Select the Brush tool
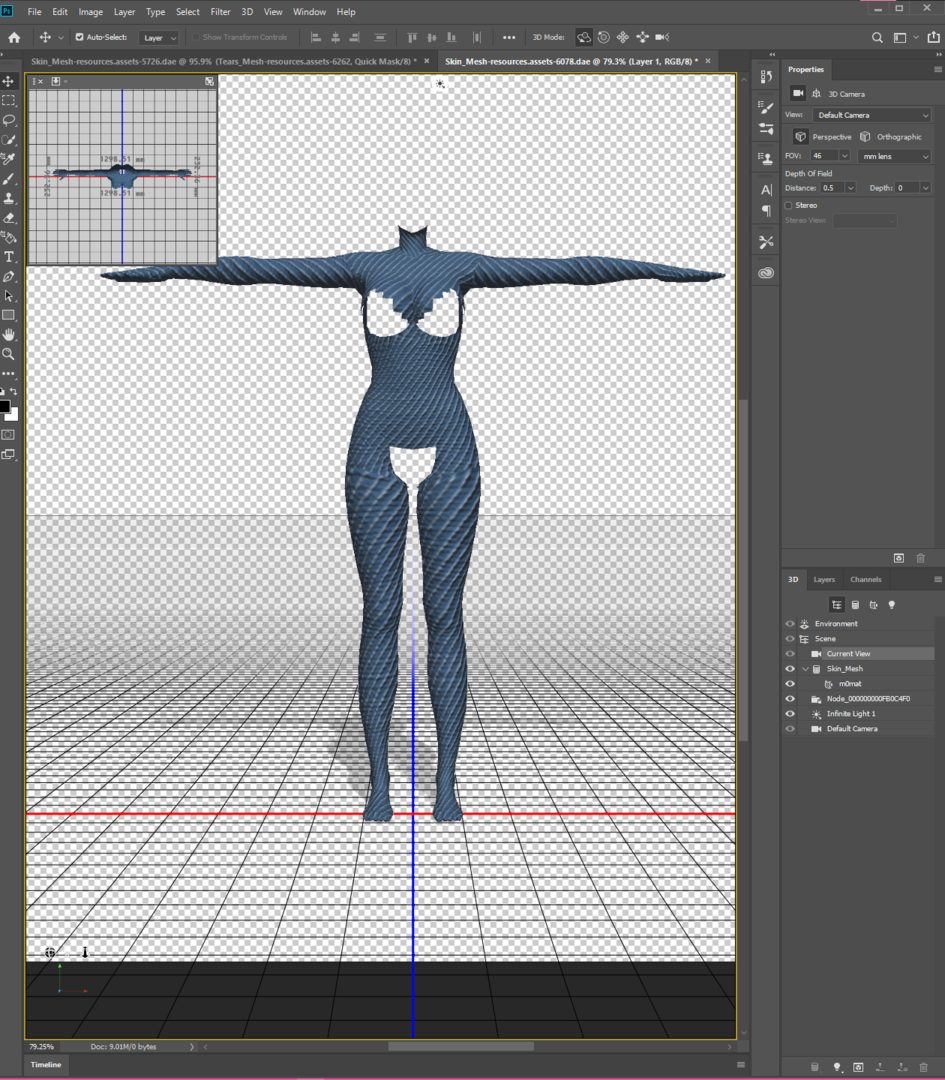The height and width of the screenshot is (1080, 945). tap(8, 179)
